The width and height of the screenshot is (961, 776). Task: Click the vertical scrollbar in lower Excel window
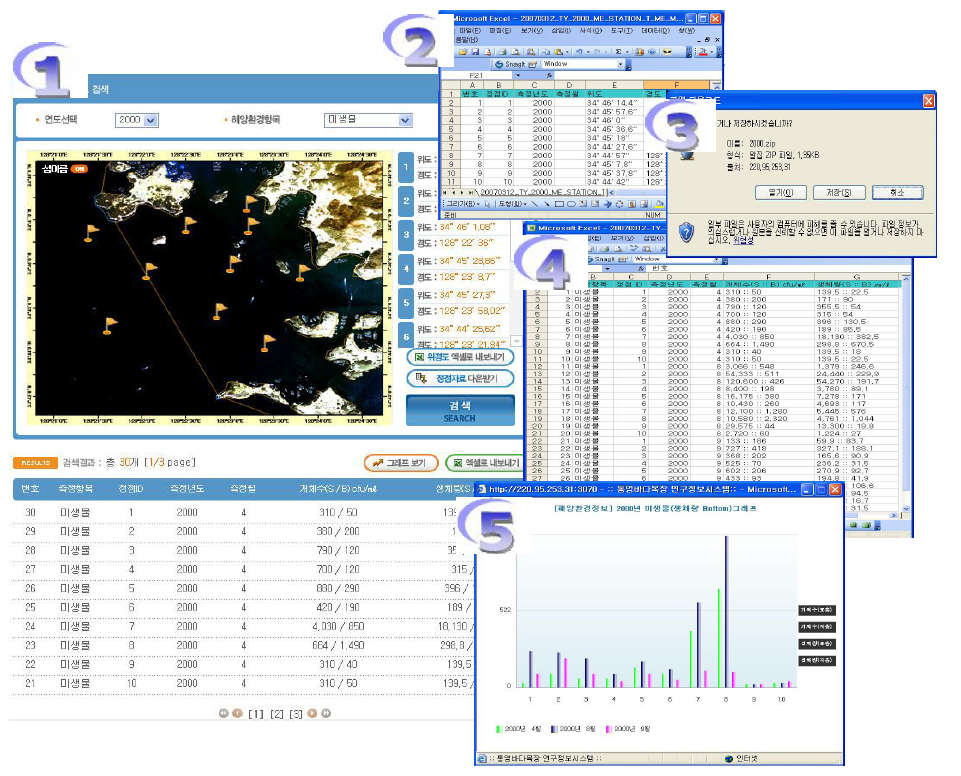(x=906, y=392)
